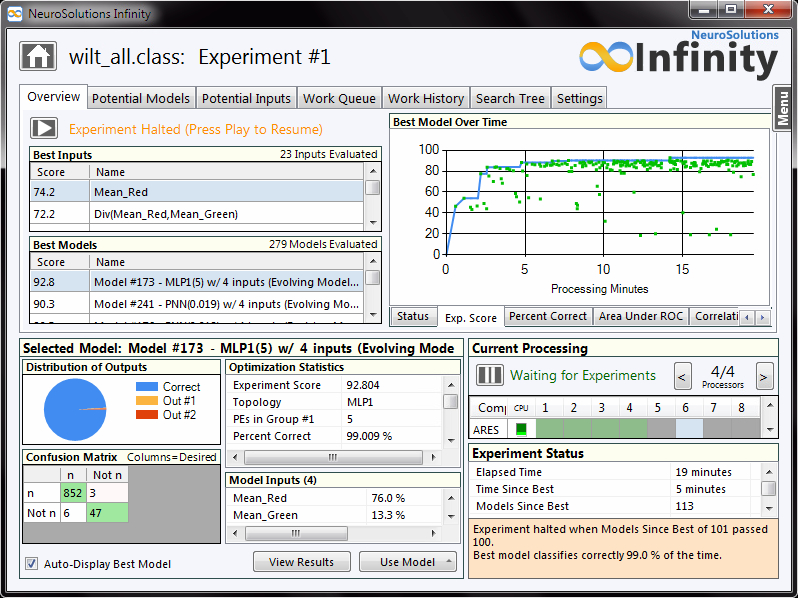Click confusion matrix cell with value 852
Image resolution: width=798 pixels, height=598 pixels.
pos(73,493)
